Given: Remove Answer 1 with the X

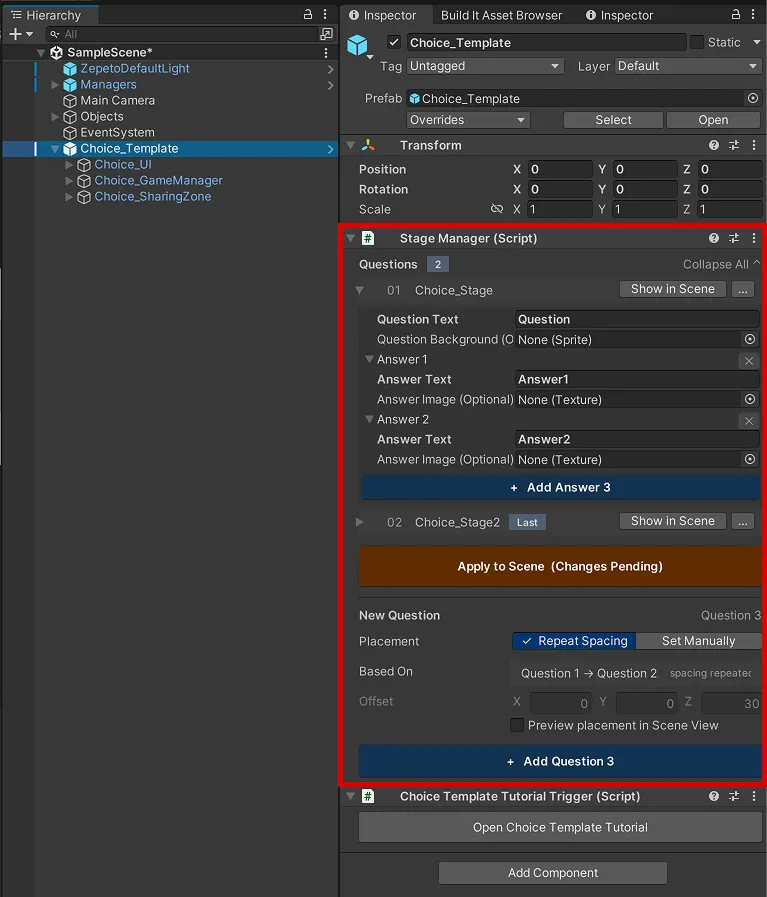Looking at the screenshot, I should pyautogui.click(x=749, y=361).
